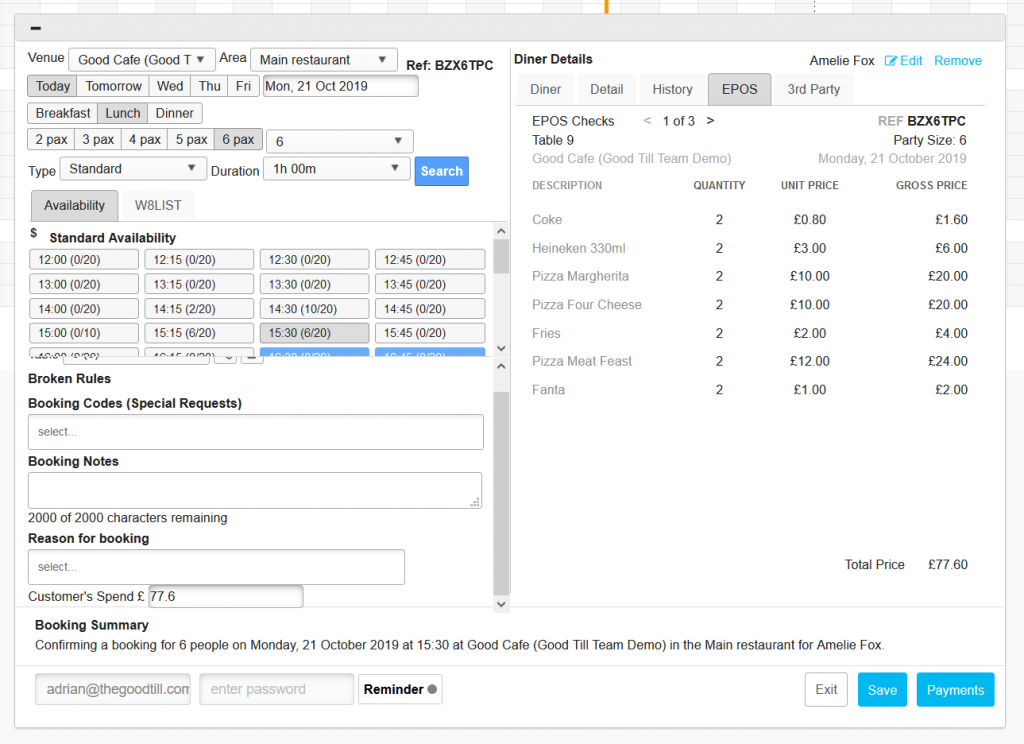Select 15:30 (6/20) time slot
Viewport: 1024px width, 744px height.
[314, 332]
